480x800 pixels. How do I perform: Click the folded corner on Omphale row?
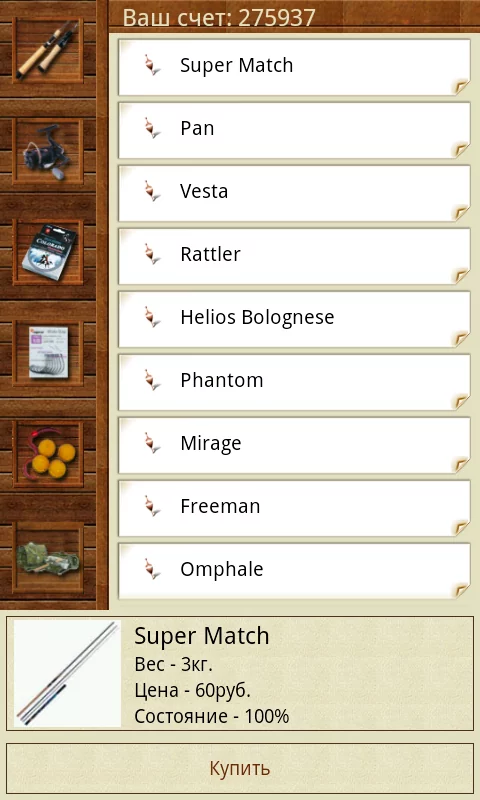(x=462, y=590)
